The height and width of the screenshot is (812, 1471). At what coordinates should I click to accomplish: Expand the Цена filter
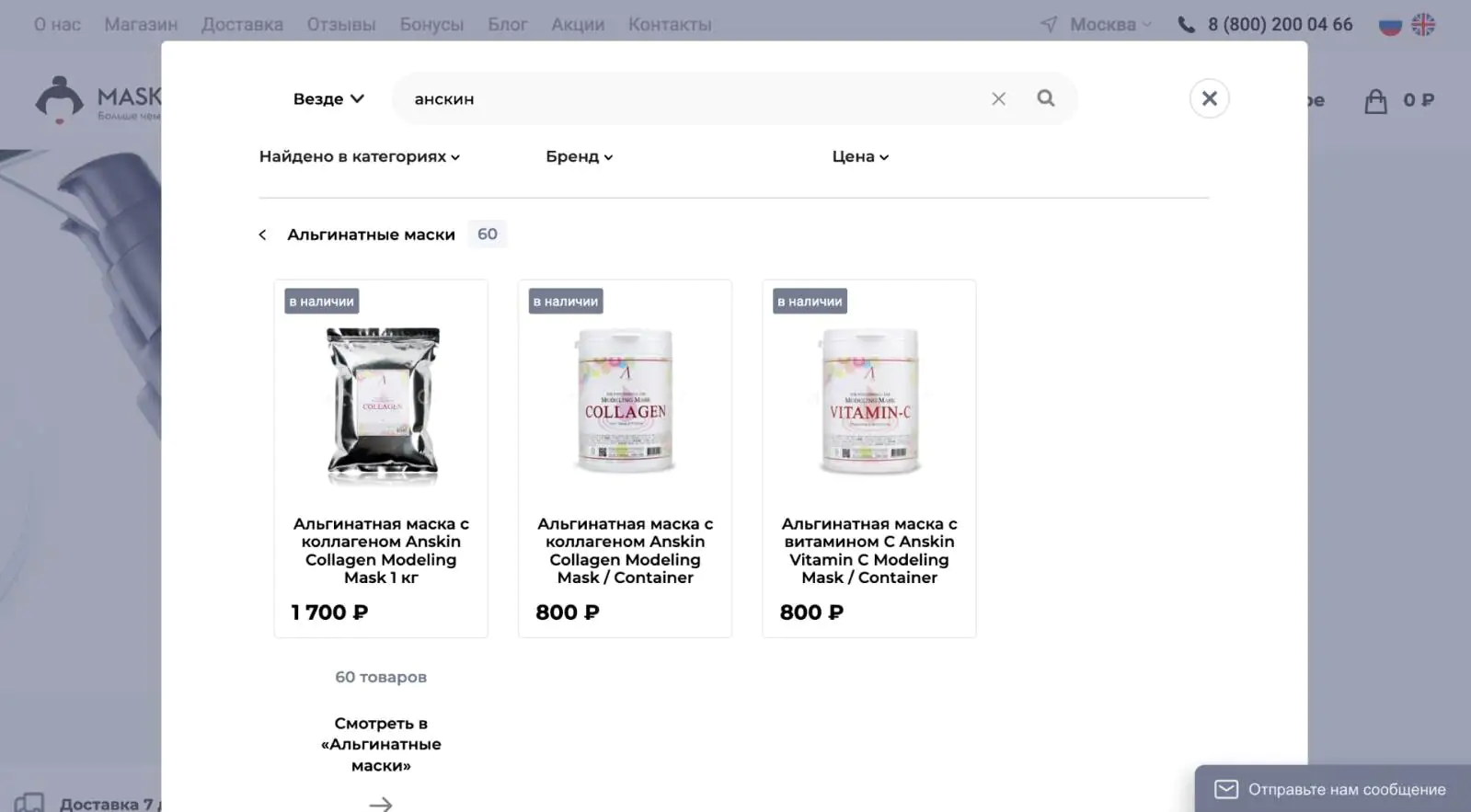(860, 156)
